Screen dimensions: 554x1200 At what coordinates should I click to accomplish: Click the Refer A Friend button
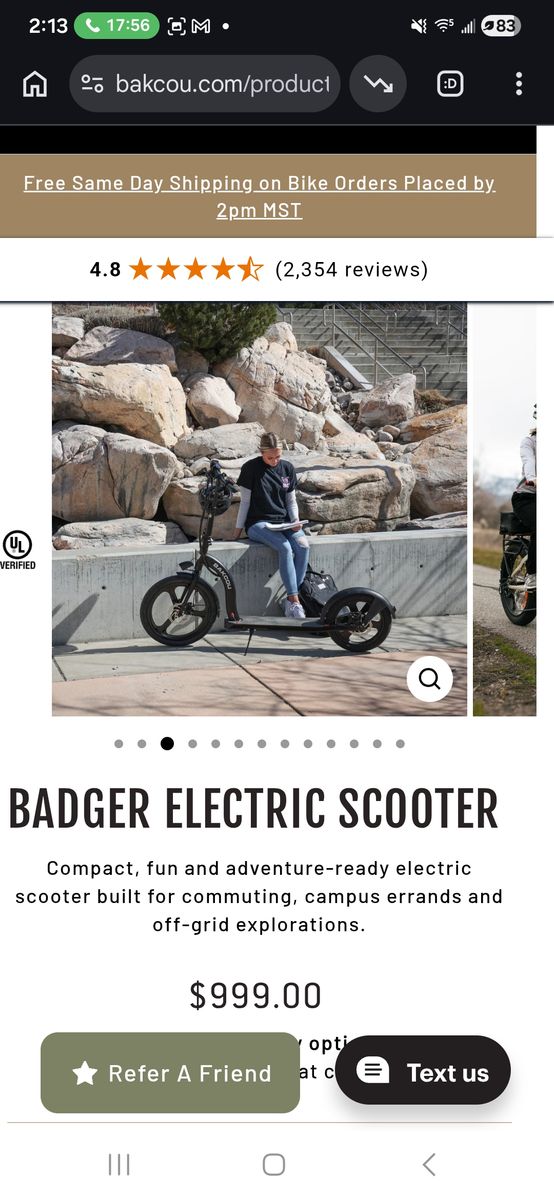coord(170,1073)
